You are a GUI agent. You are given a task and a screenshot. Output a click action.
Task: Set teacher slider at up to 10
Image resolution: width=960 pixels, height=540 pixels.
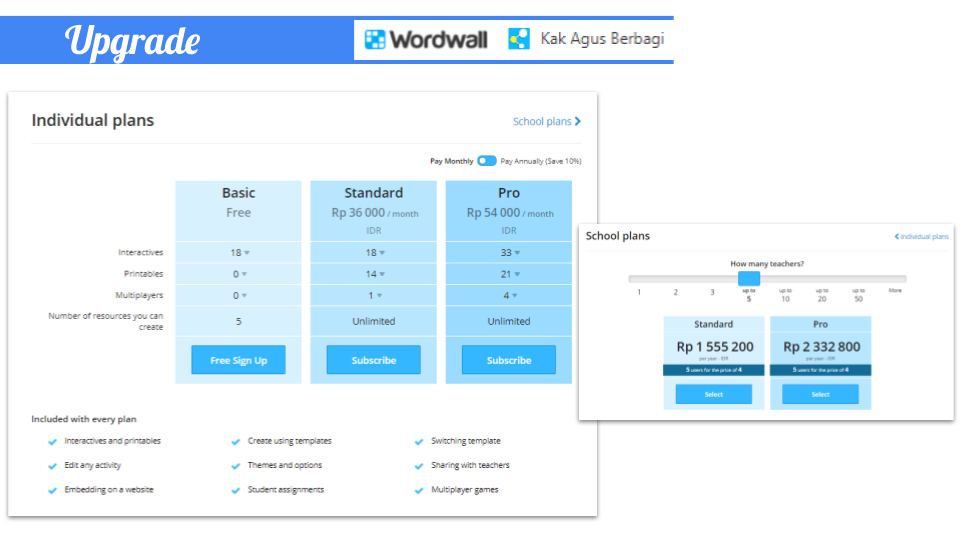click(x=786, y=295)
